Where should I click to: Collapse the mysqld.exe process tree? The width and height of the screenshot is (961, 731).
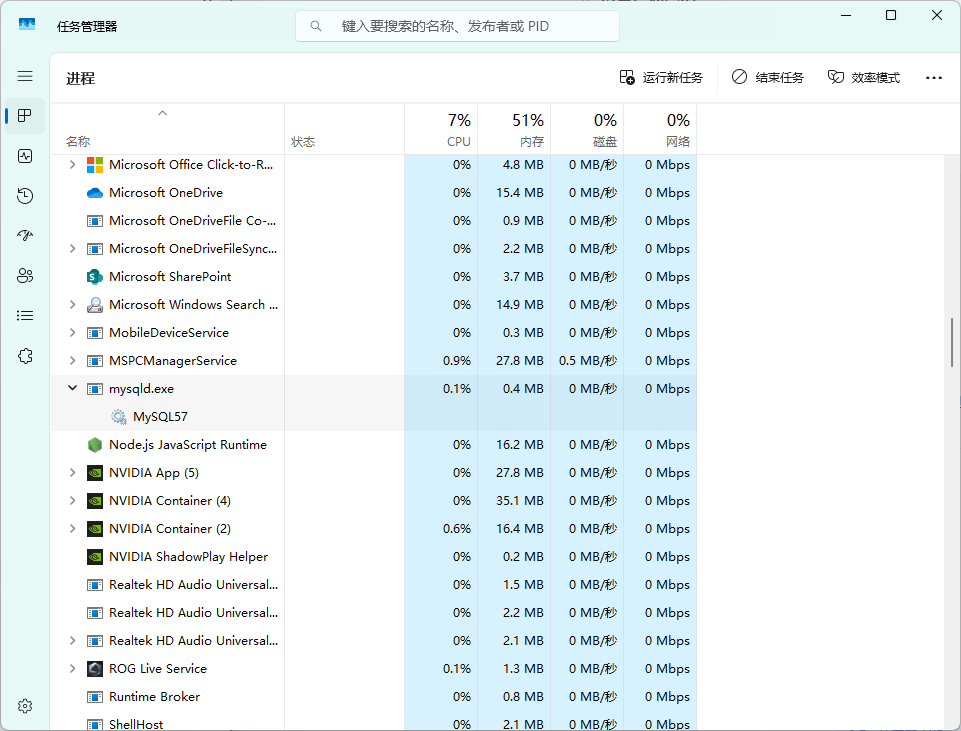pos(72,388)
